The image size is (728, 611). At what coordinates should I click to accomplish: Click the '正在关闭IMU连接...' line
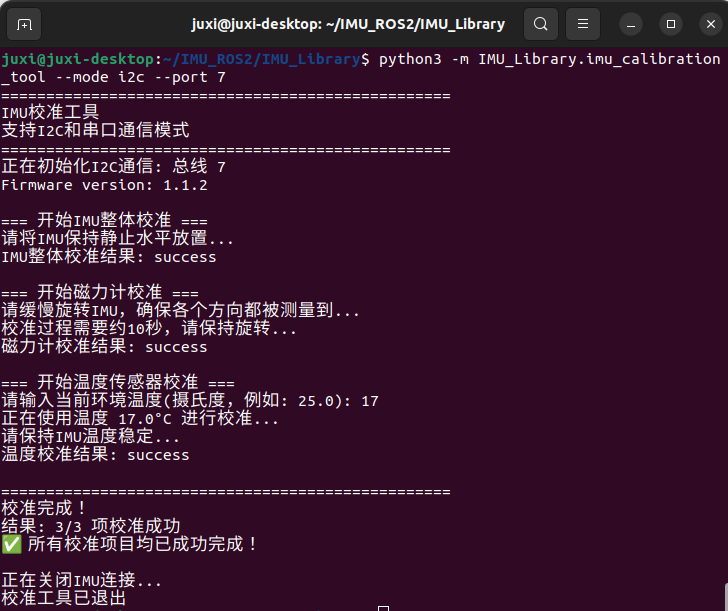[81, 580]
